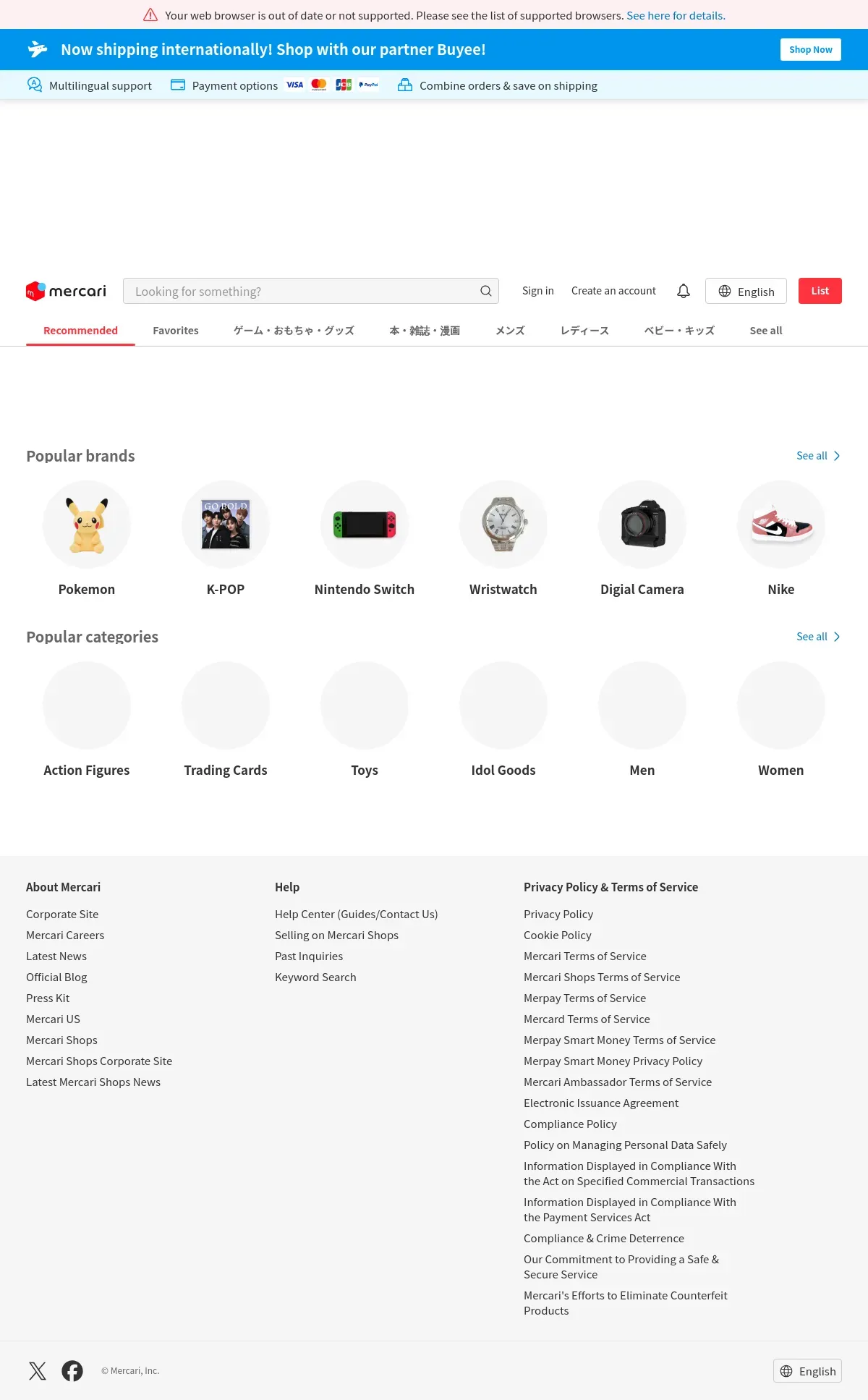Viewport: 868px width, 1400px height.
Task: Select the Wristwatch brand image
Action: pyautogui.click(x=503, y=525)
